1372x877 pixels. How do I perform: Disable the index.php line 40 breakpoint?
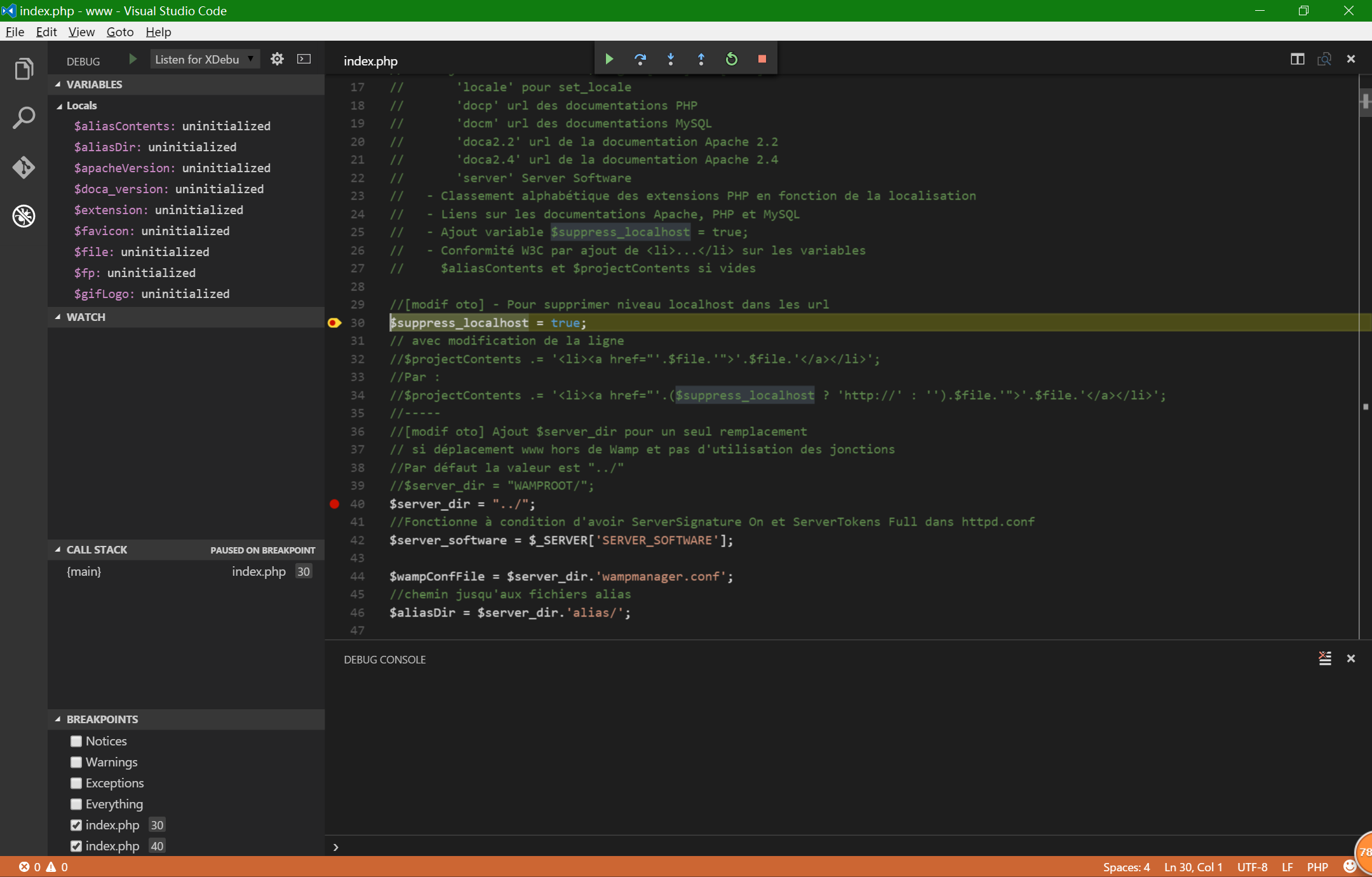click(76, 846)
